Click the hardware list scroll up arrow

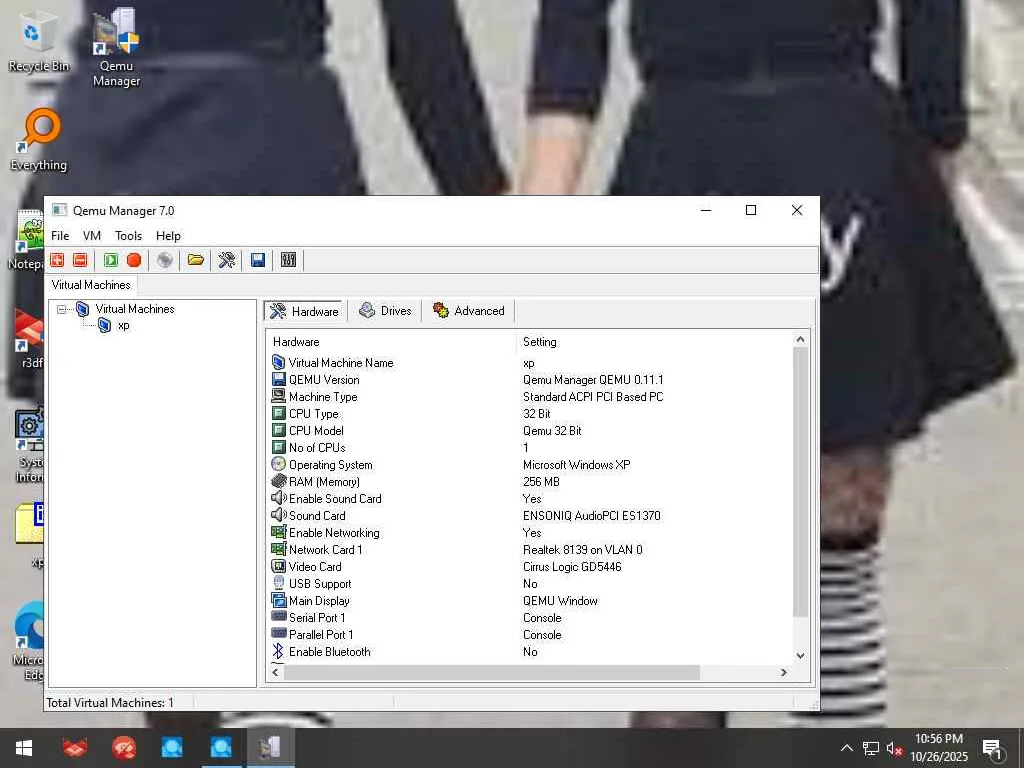(801, 339)
